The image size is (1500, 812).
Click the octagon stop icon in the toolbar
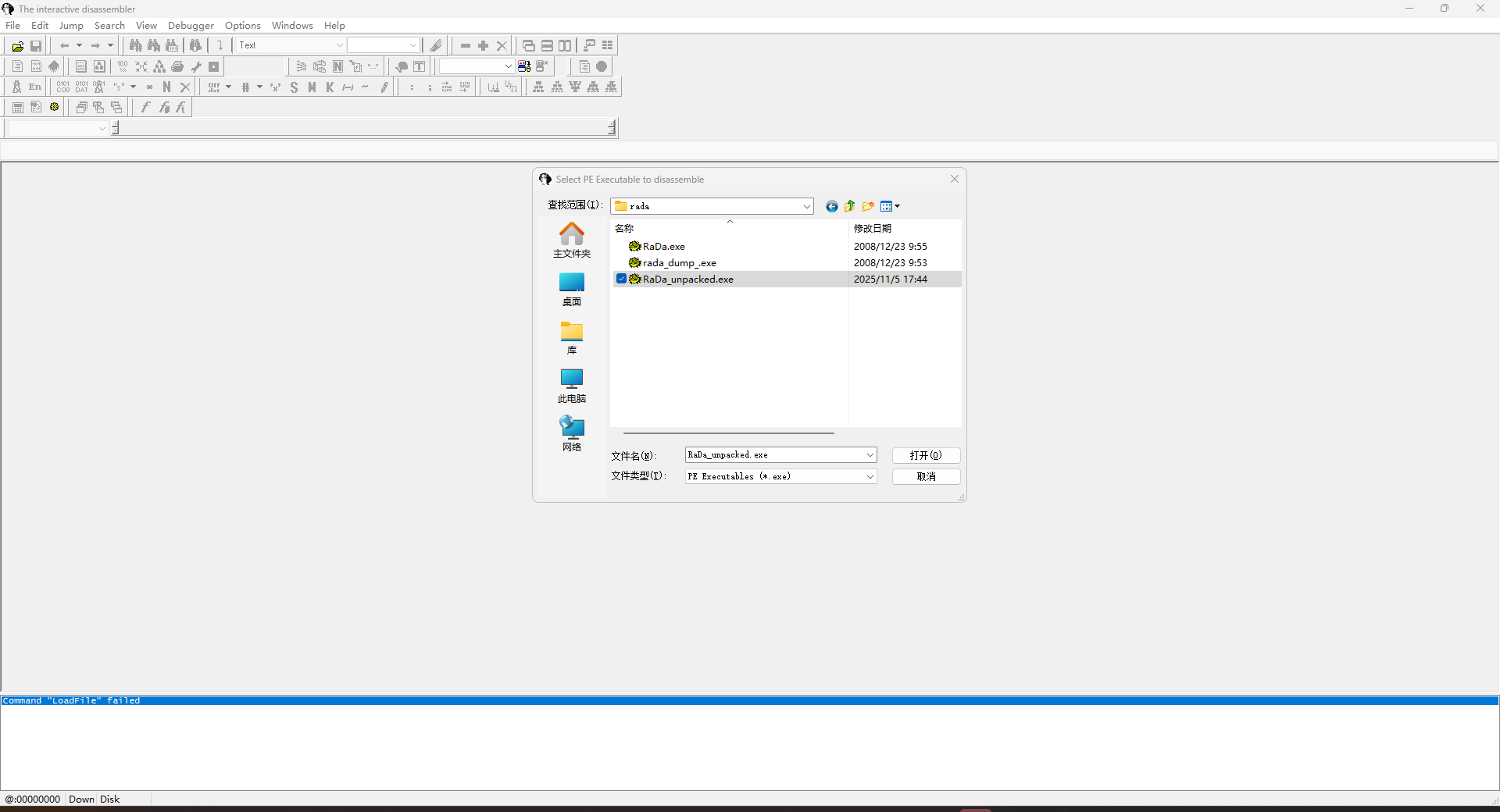[x=602, y=67]
